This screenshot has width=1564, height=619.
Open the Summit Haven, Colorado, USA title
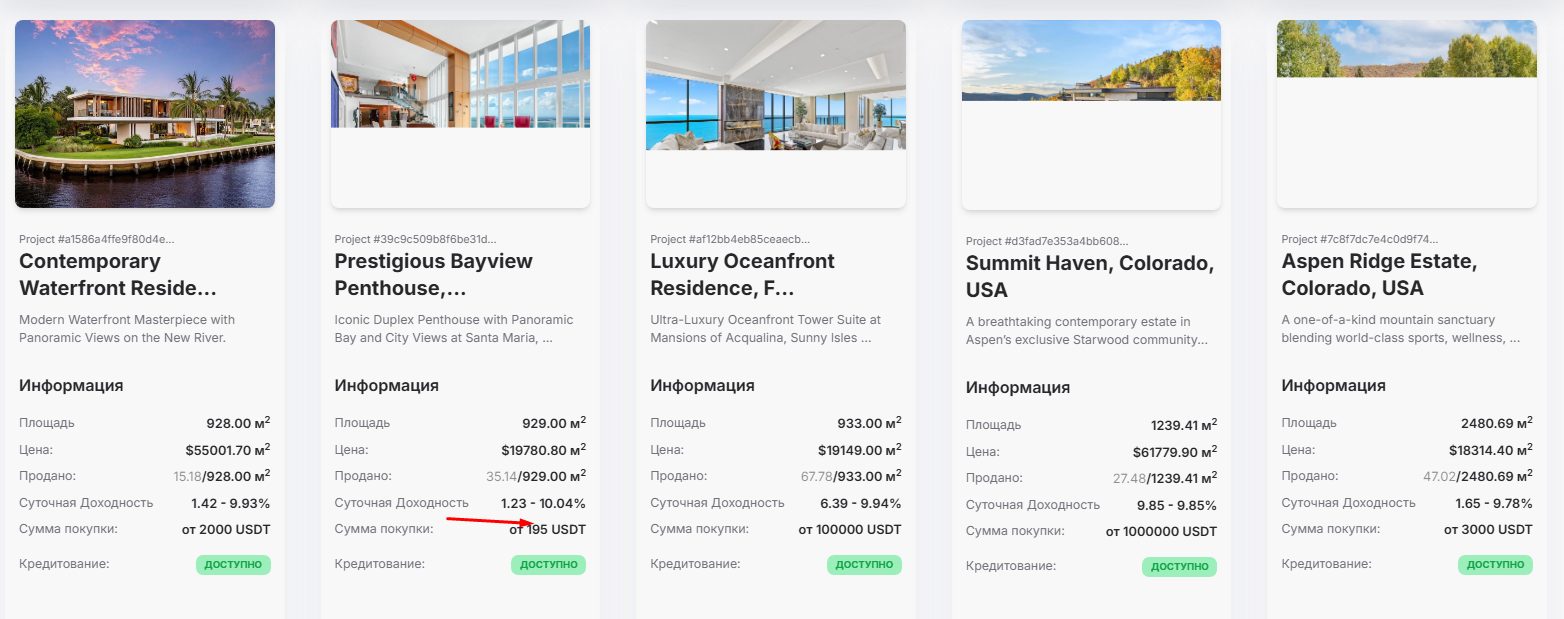click(1089, 277)
